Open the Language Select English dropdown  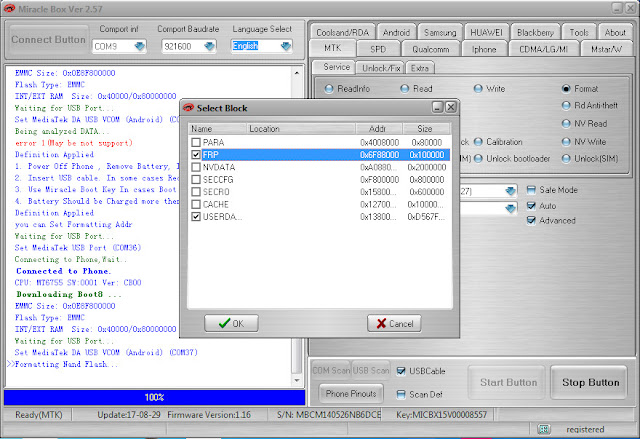click(286, 46)
